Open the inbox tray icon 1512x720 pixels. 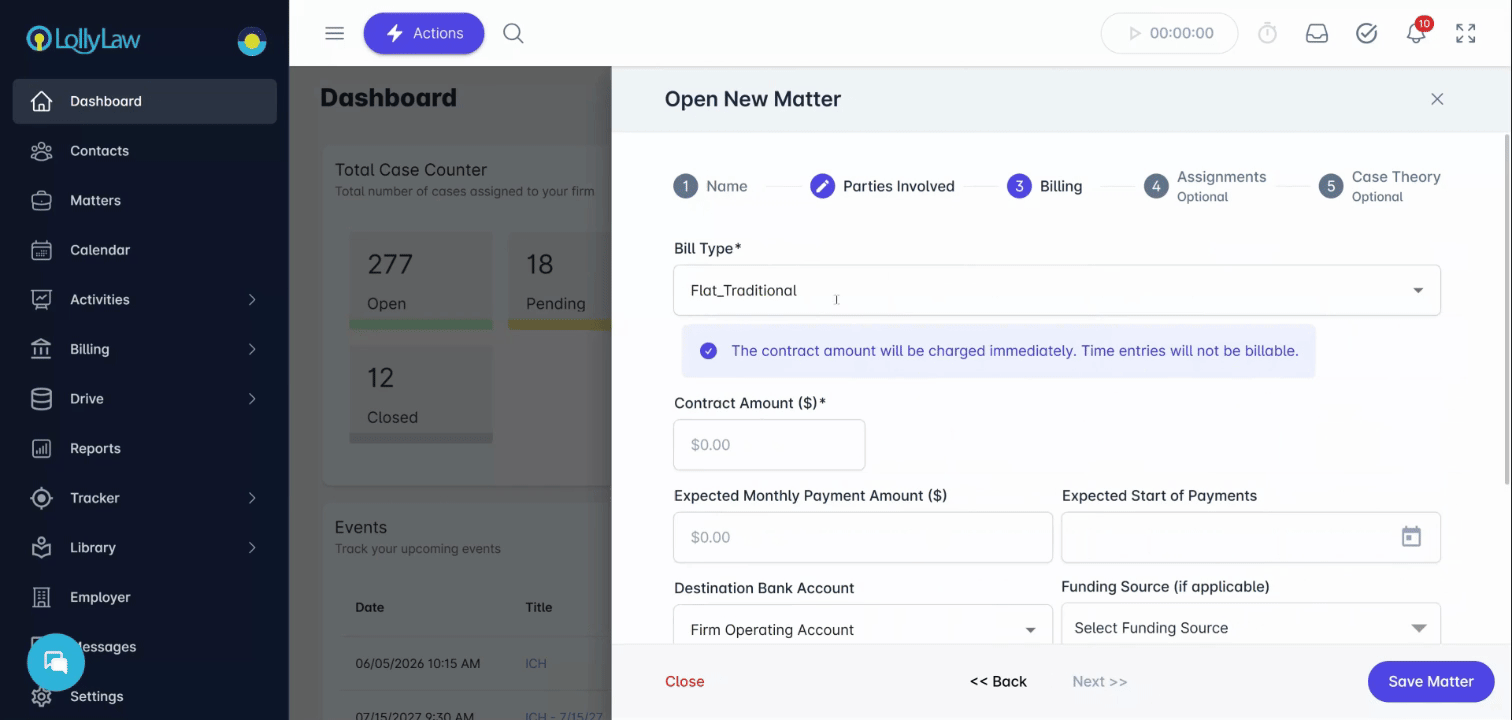(x=1317, y=33)
